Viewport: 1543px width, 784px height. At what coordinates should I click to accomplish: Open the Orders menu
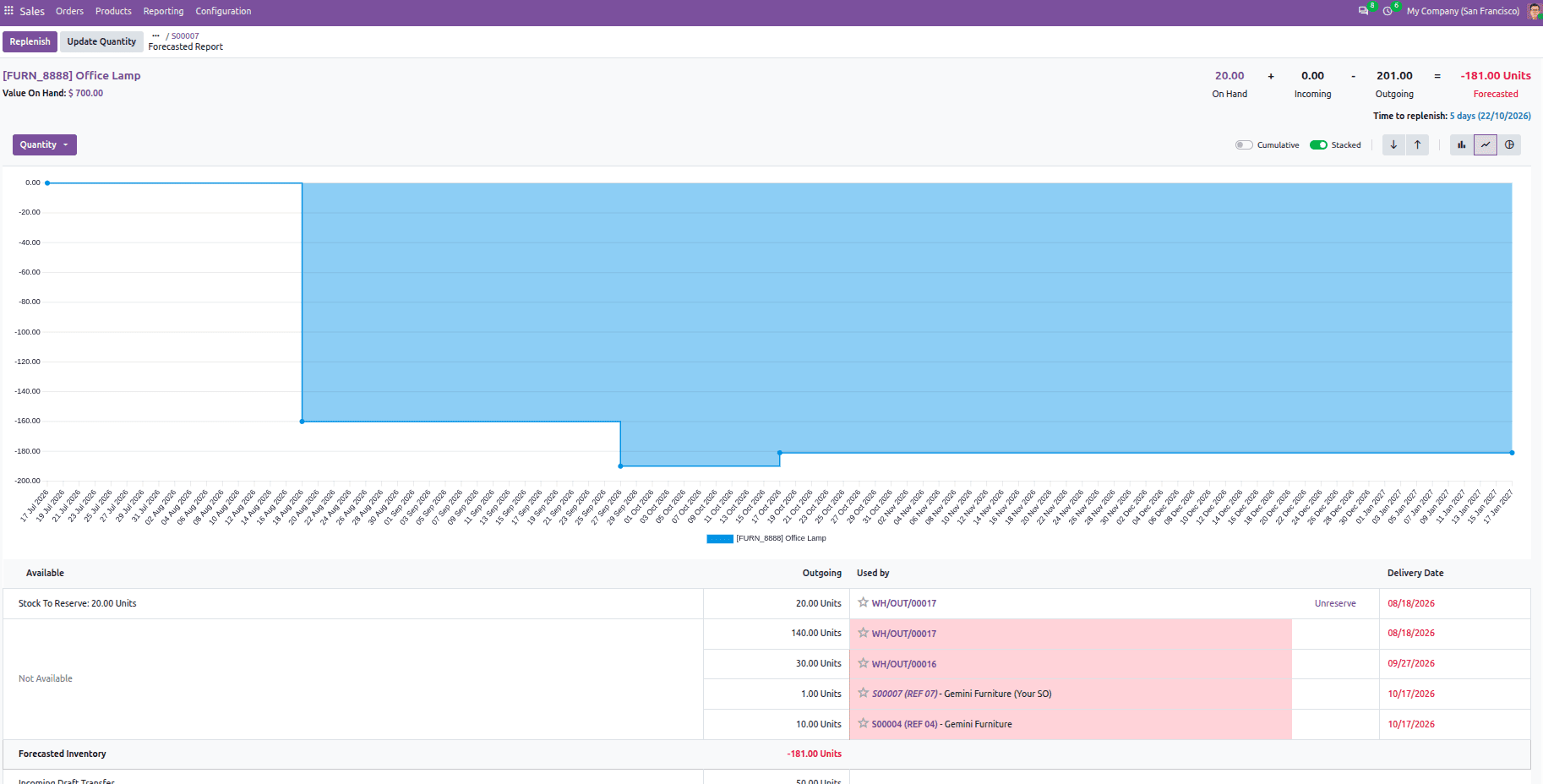(69, 11)
